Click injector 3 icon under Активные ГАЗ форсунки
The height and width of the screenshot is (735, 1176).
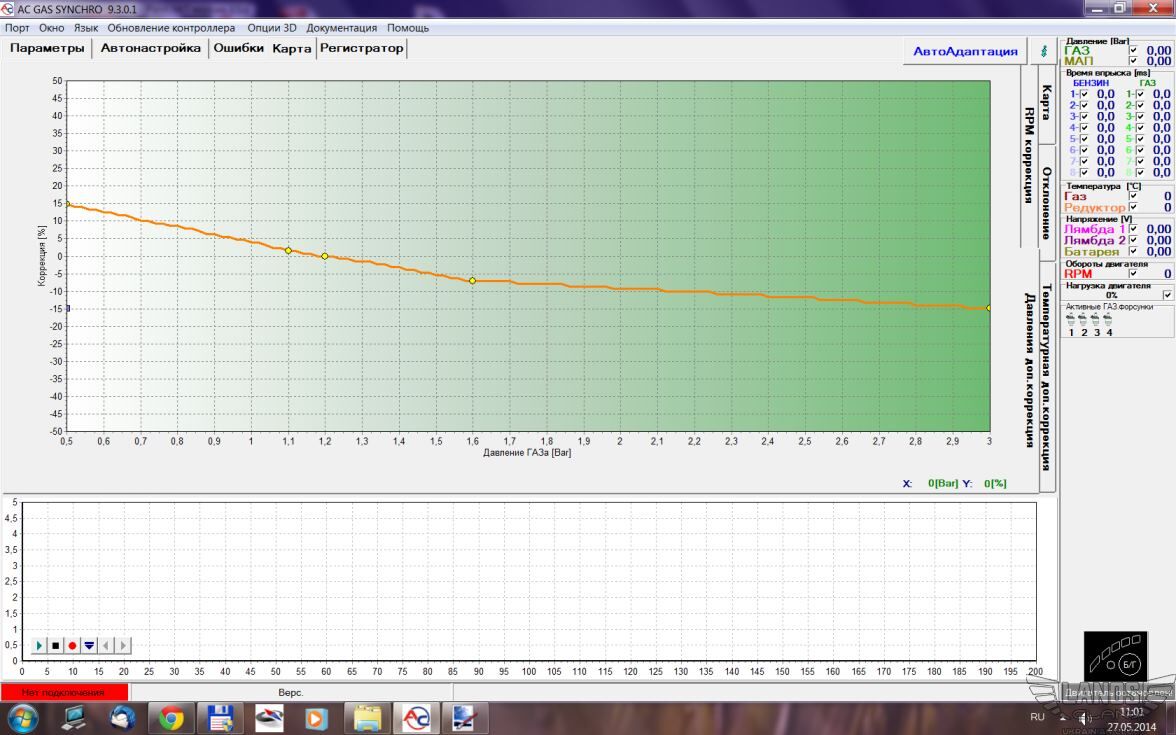[1096, 320]
